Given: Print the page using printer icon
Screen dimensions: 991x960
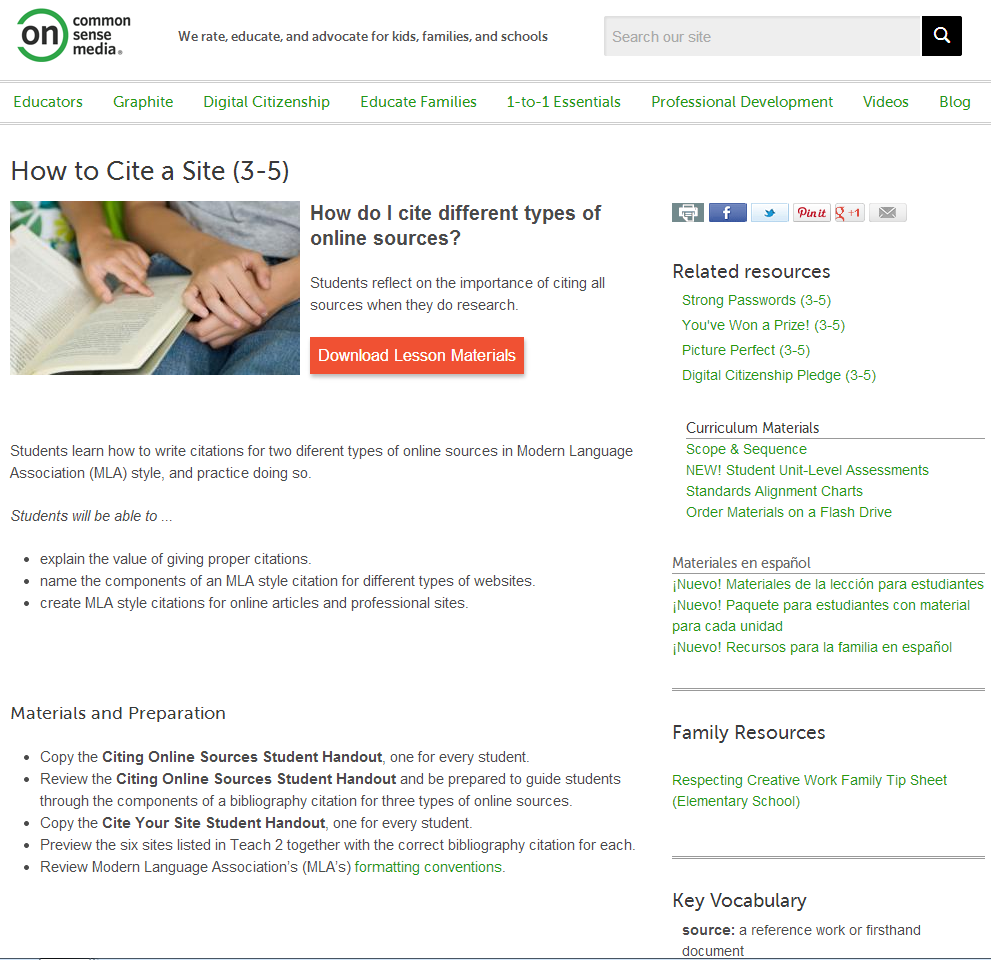Looking at the screenshot, I should click(688, 213).
